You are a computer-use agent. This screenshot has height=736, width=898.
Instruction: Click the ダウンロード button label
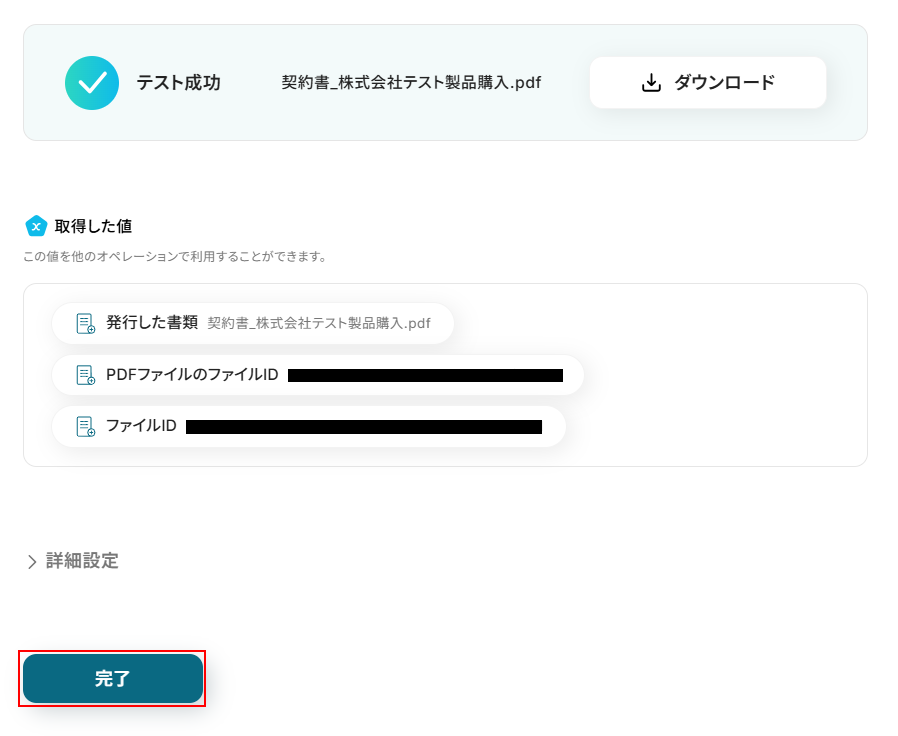(724, 83)
